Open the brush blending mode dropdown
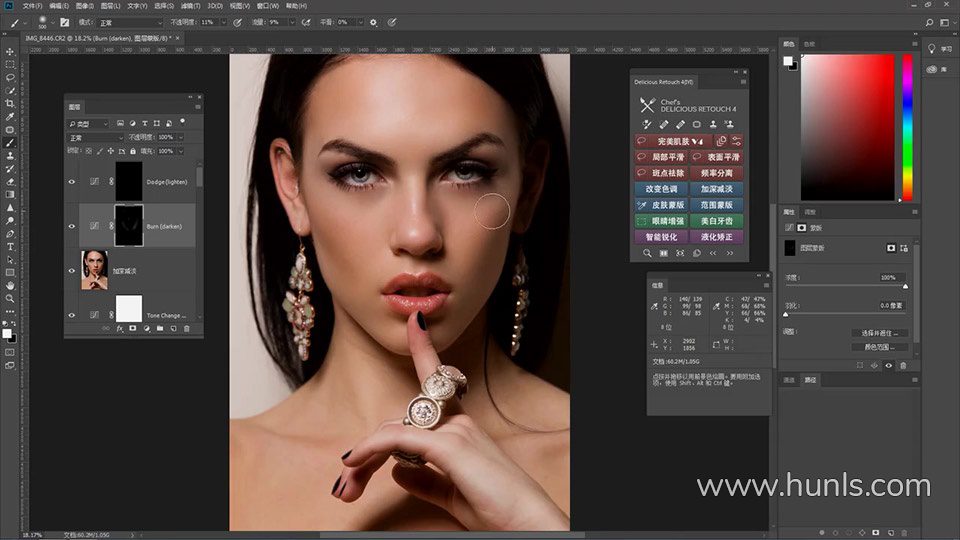 tap(130, 23)
